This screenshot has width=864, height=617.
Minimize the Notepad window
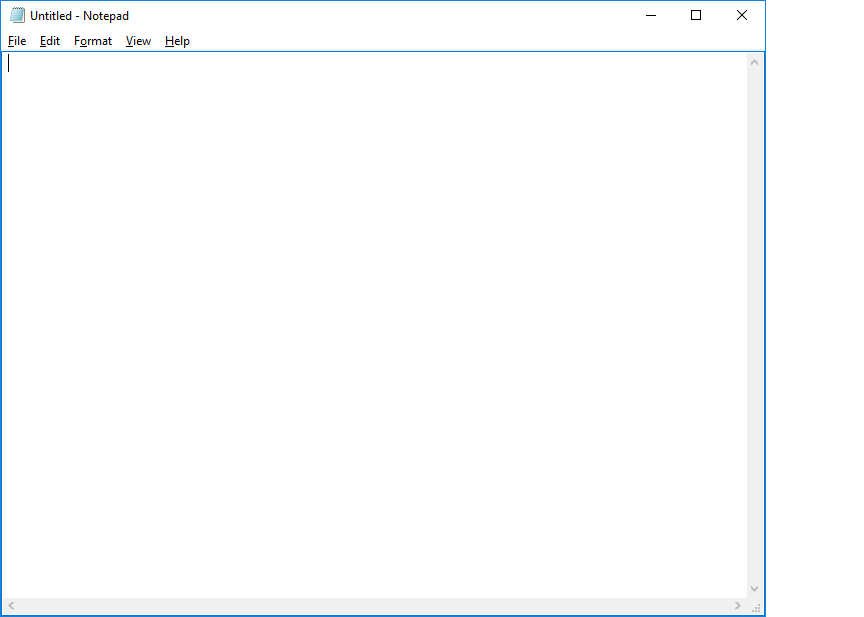pyautogui.click(x=651, y=15)
